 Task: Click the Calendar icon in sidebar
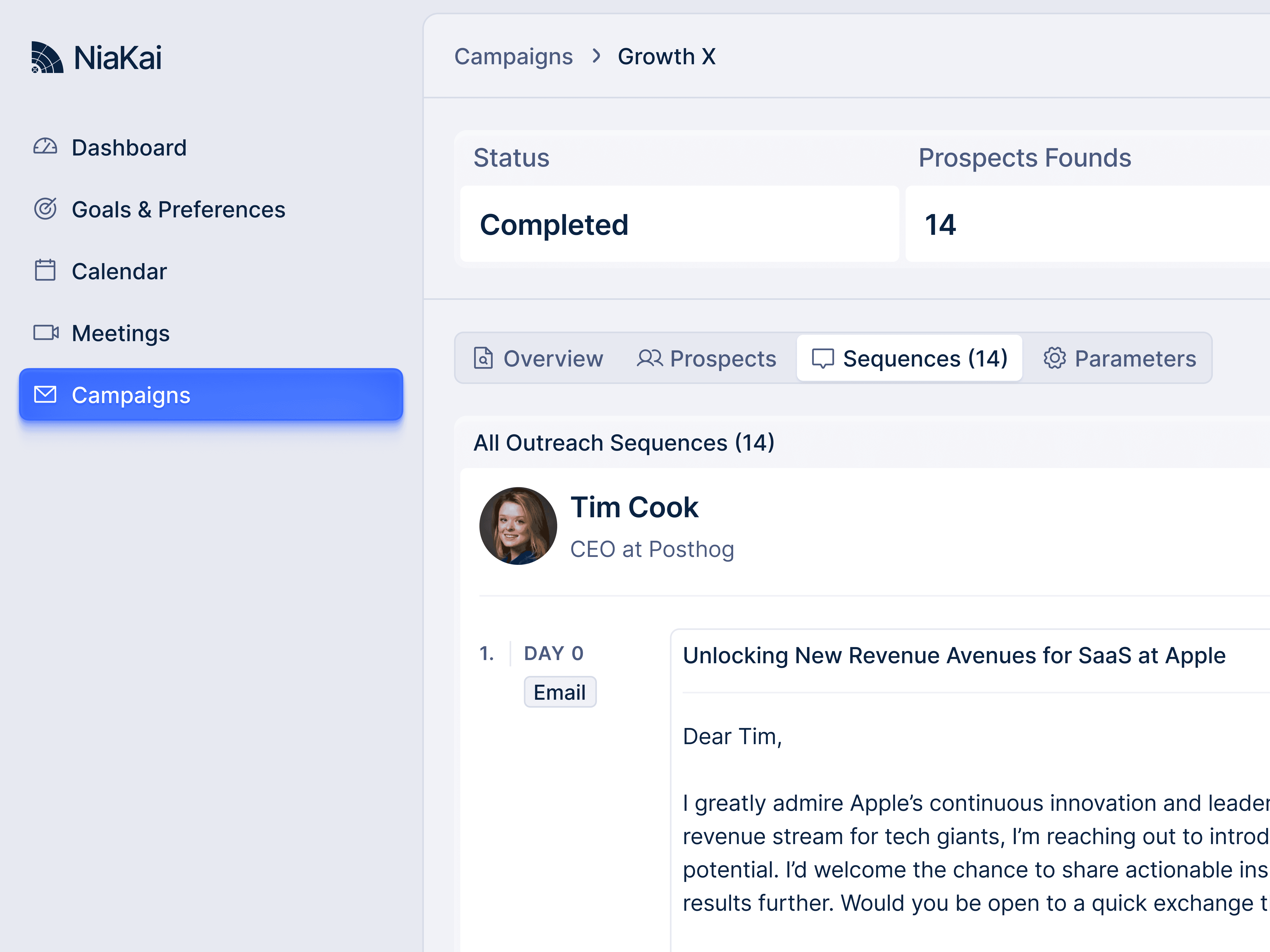tap(45, 270)
